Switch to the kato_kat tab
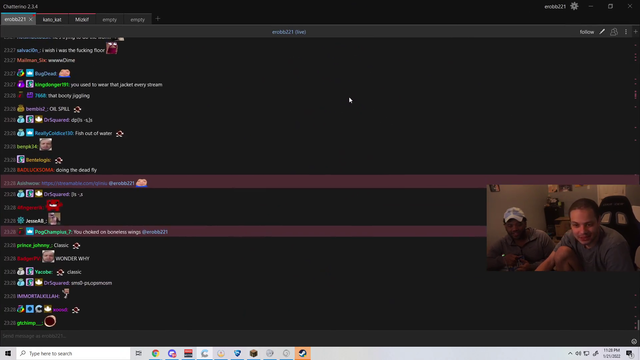 [x=52, y=19]
